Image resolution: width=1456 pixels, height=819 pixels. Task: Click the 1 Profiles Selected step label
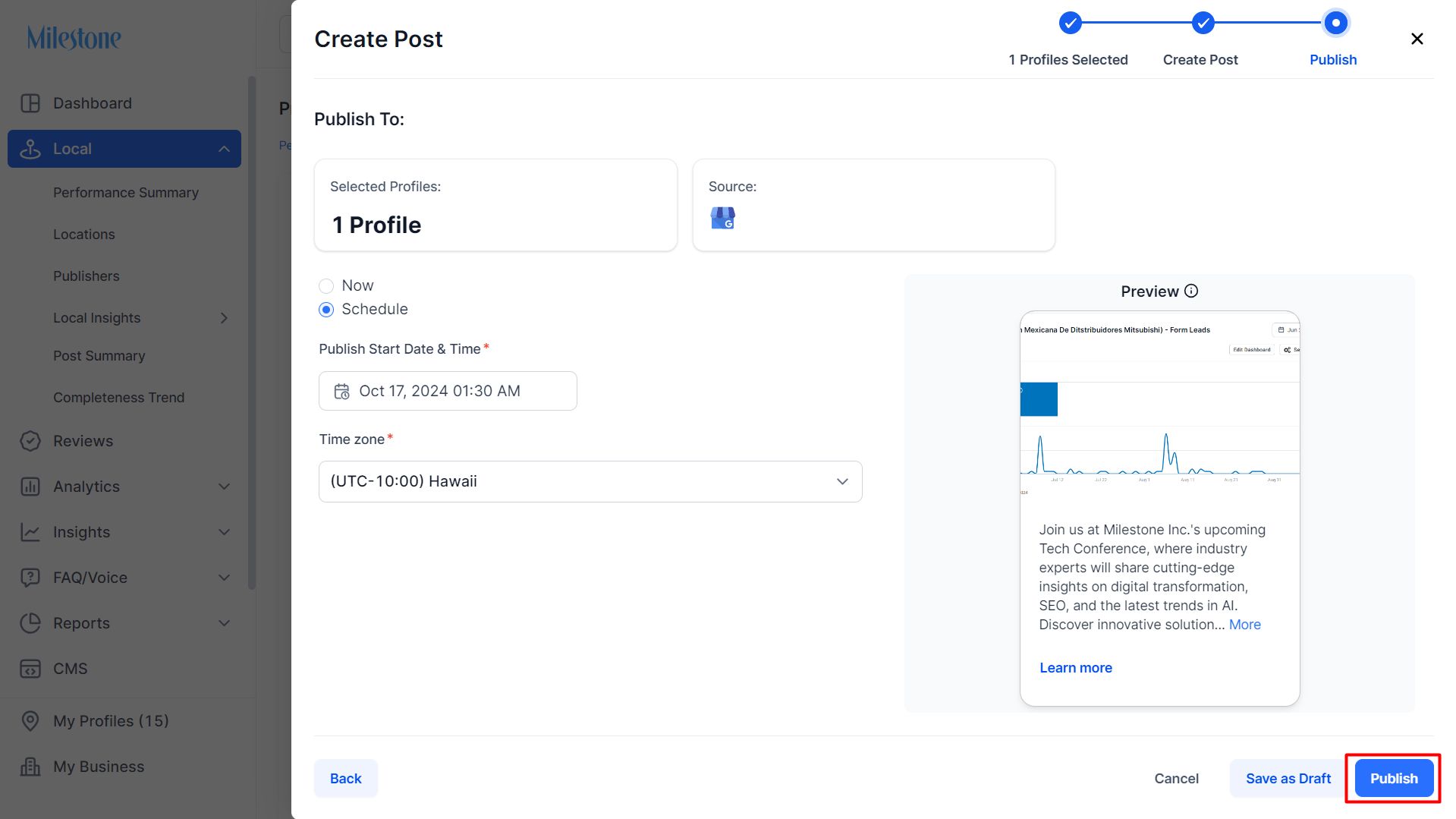point(1068,60)
